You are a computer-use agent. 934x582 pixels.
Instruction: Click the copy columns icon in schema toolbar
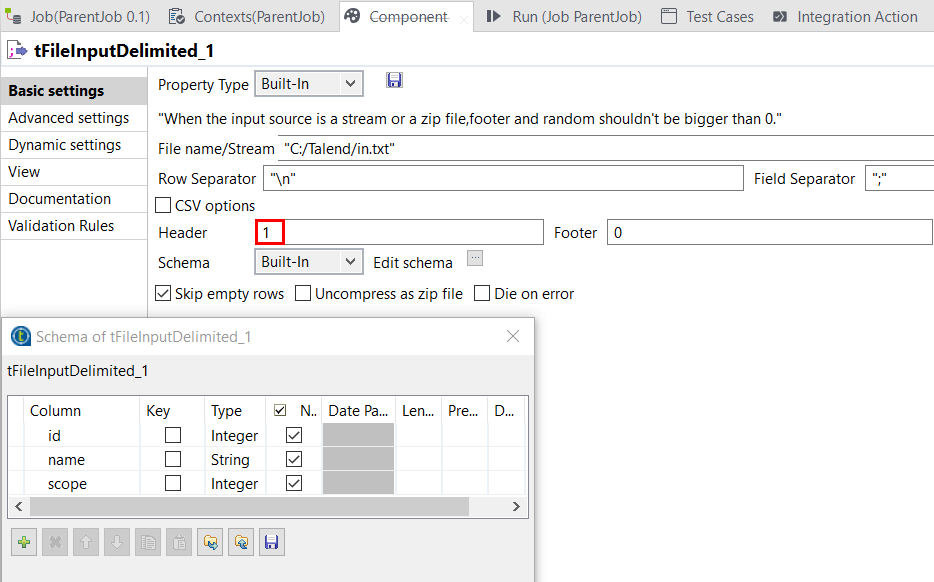(x=148, y=542)
